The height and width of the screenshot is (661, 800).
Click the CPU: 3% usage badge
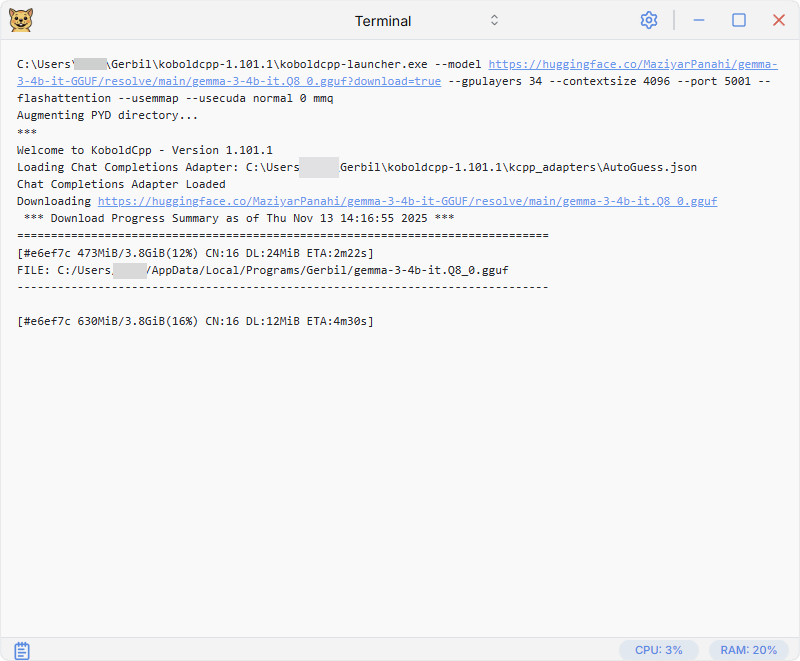(658, 650)
